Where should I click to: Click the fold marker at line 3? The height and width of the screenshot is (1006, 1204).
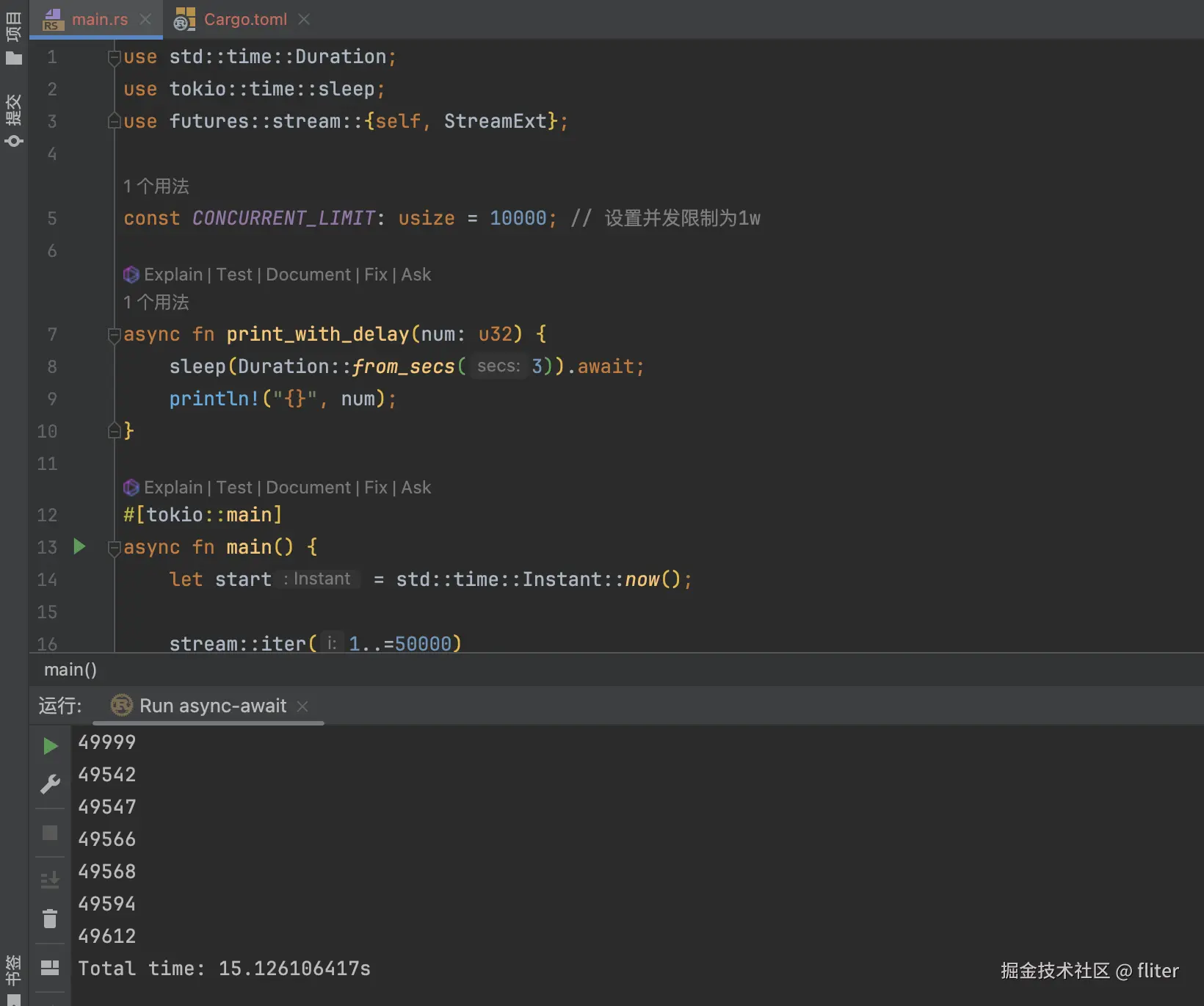114,121
